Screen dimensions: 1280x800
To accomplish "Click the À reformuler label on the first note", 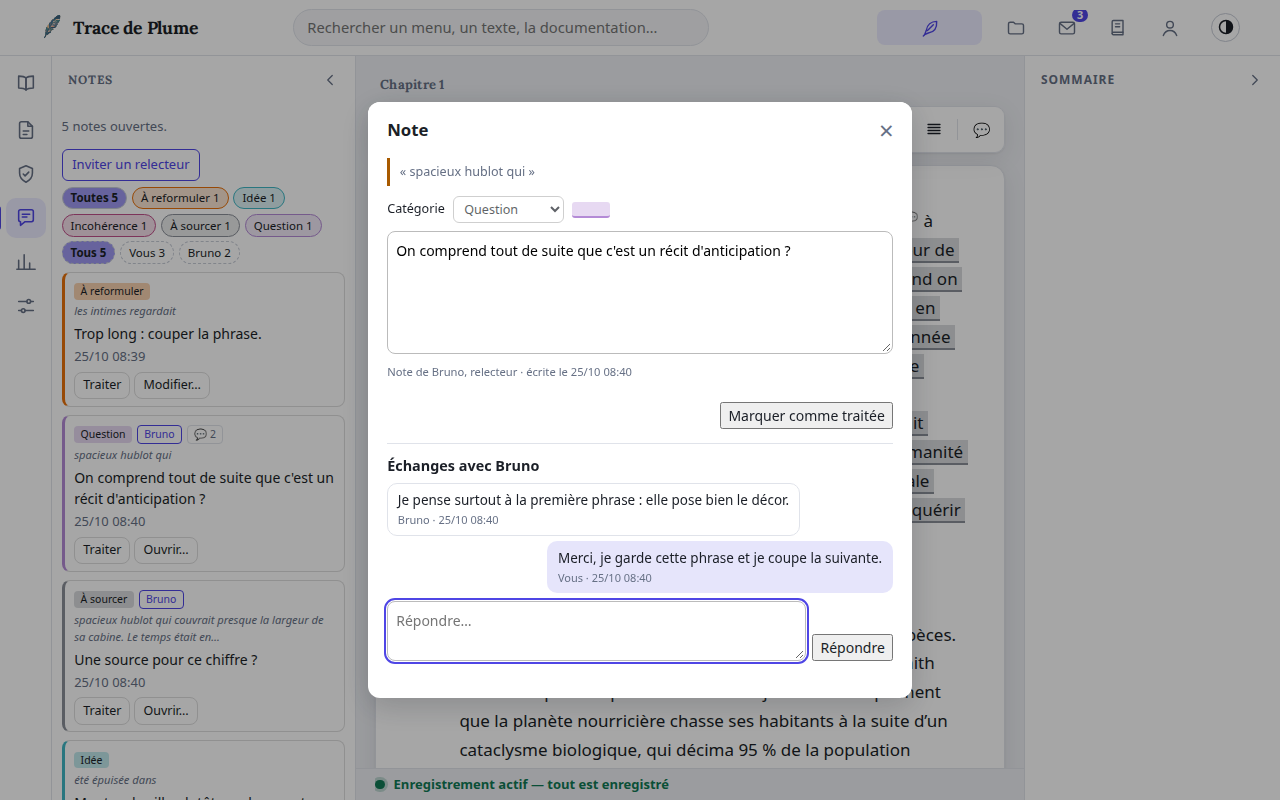I will click(112, 291).
